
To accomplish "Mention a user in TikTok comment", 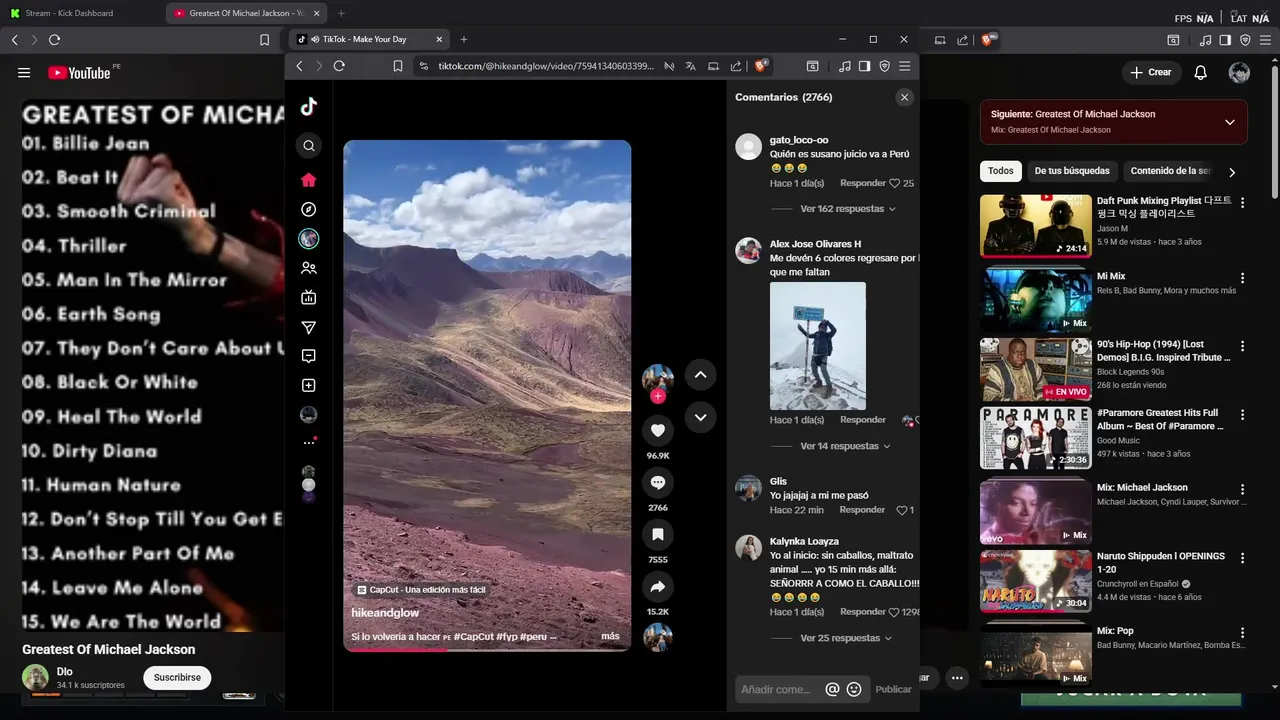I will tap(832, 689).
